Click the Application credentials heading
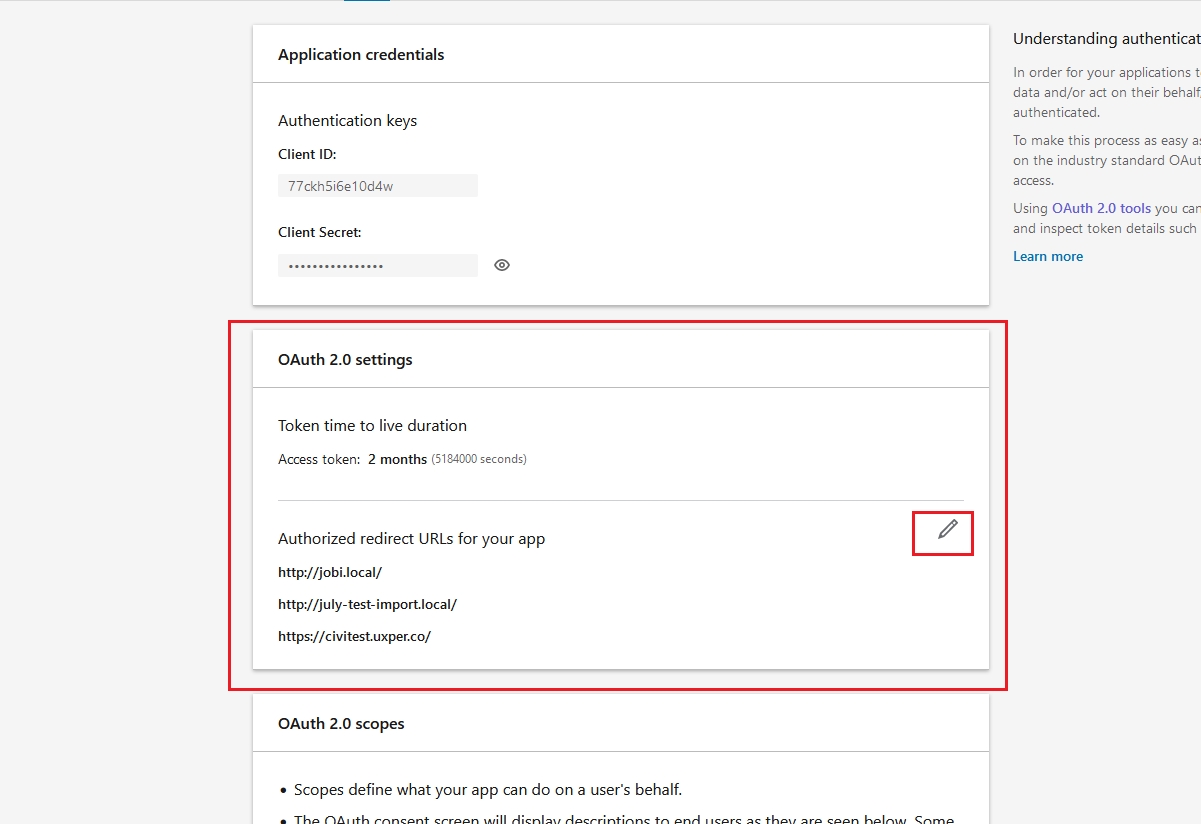Screen dimensions: 1201x824 (361, 55)
